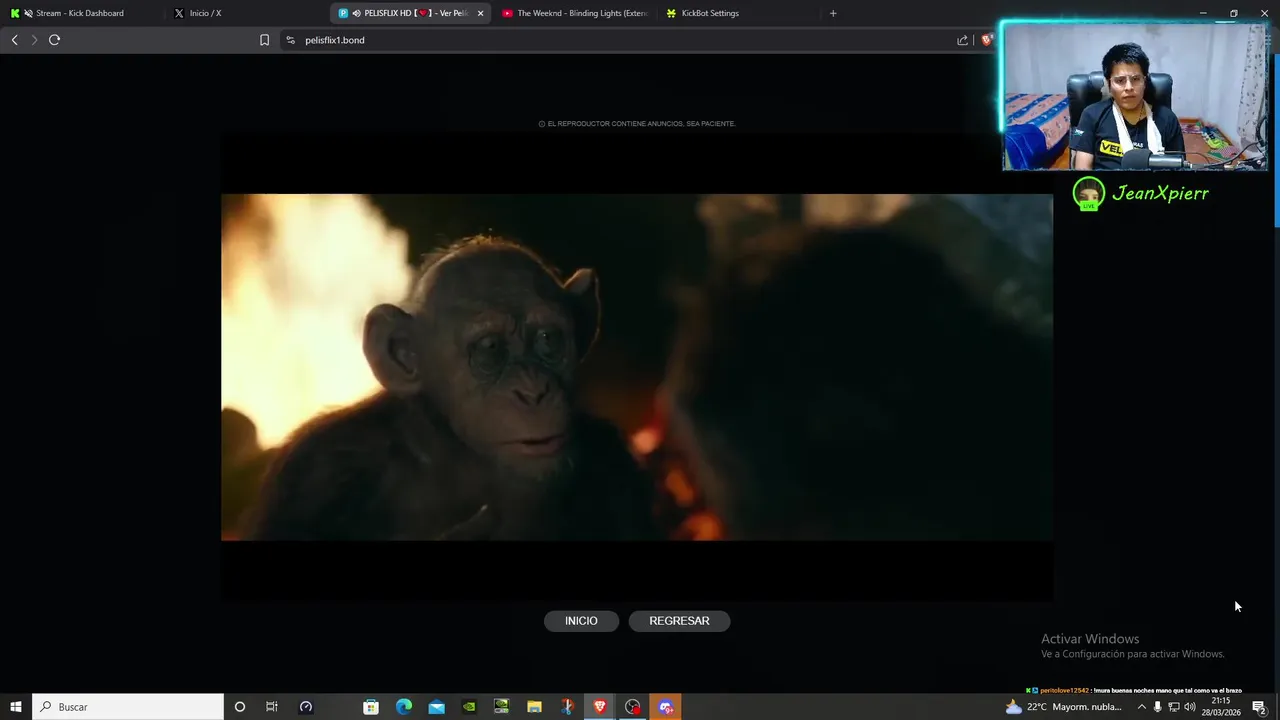Image resolution: width=1280 pixels, height=720 pixels.
Task: Open the purple app icon in taskbar
Action: click(x=666, y=706)
